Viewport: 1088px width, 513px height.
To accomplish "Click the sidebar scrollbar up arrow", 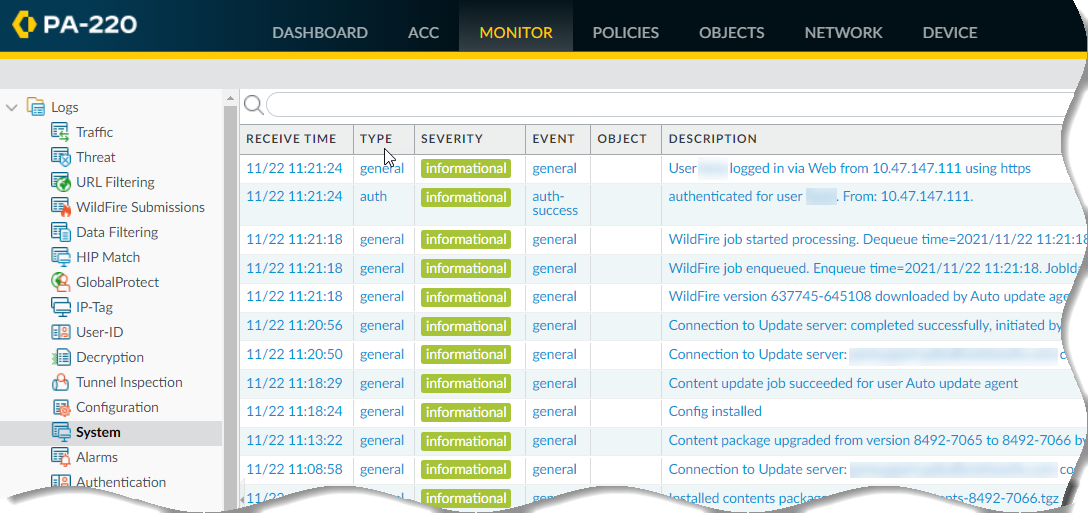I will tap(230, 99).
